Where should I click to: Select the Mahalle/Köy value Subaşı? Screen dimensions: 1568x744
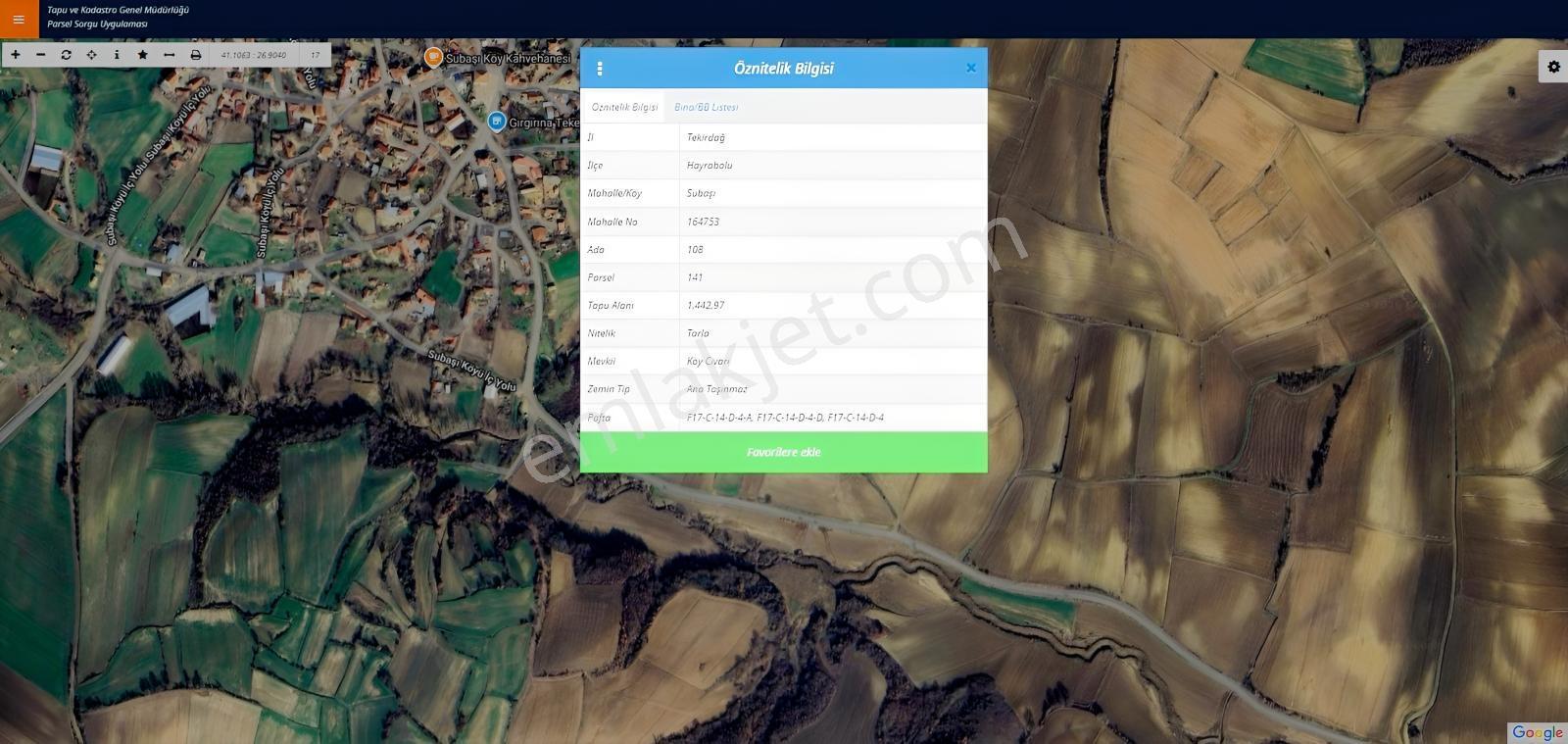(x=701, y=193)
